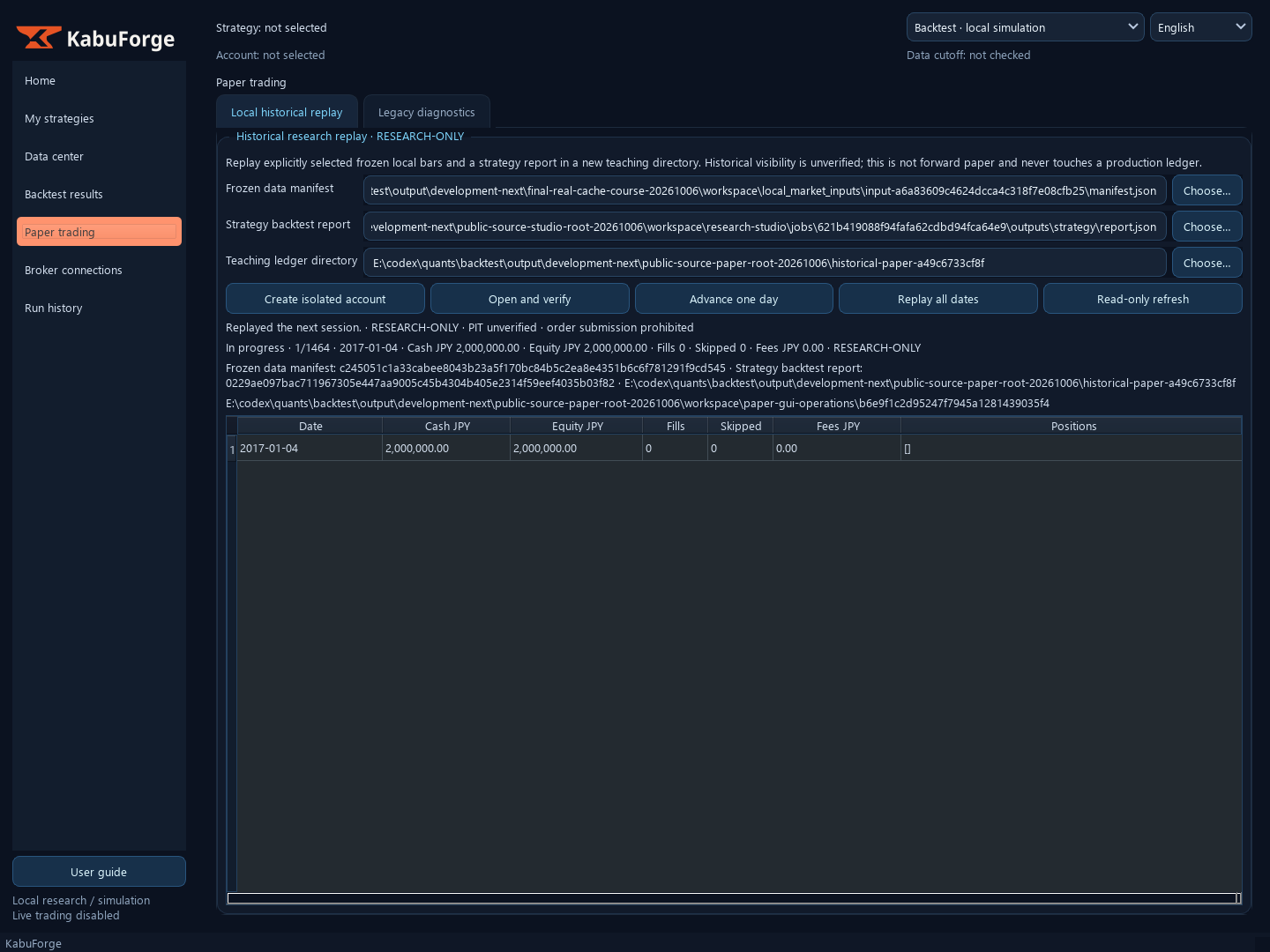Open Data center section
1270x952 pixels.
[x=99, y=156]
